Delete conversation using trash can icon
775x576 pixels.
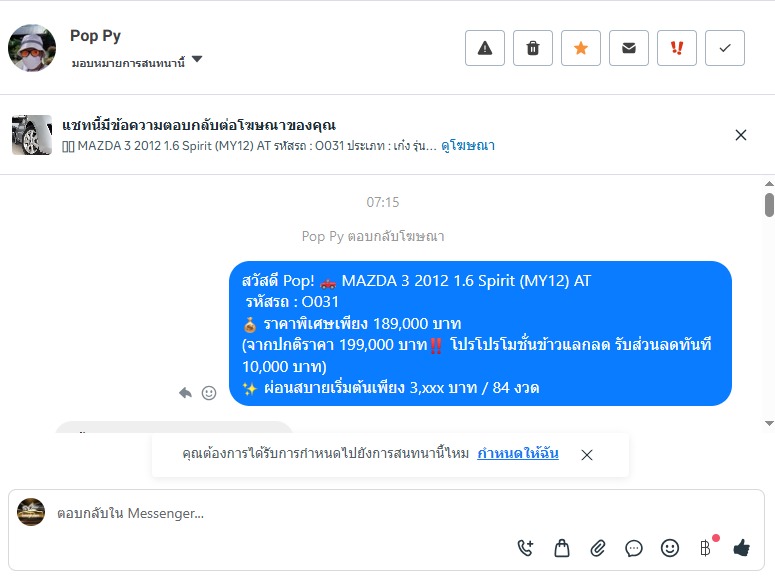click(x=532, y=48)
